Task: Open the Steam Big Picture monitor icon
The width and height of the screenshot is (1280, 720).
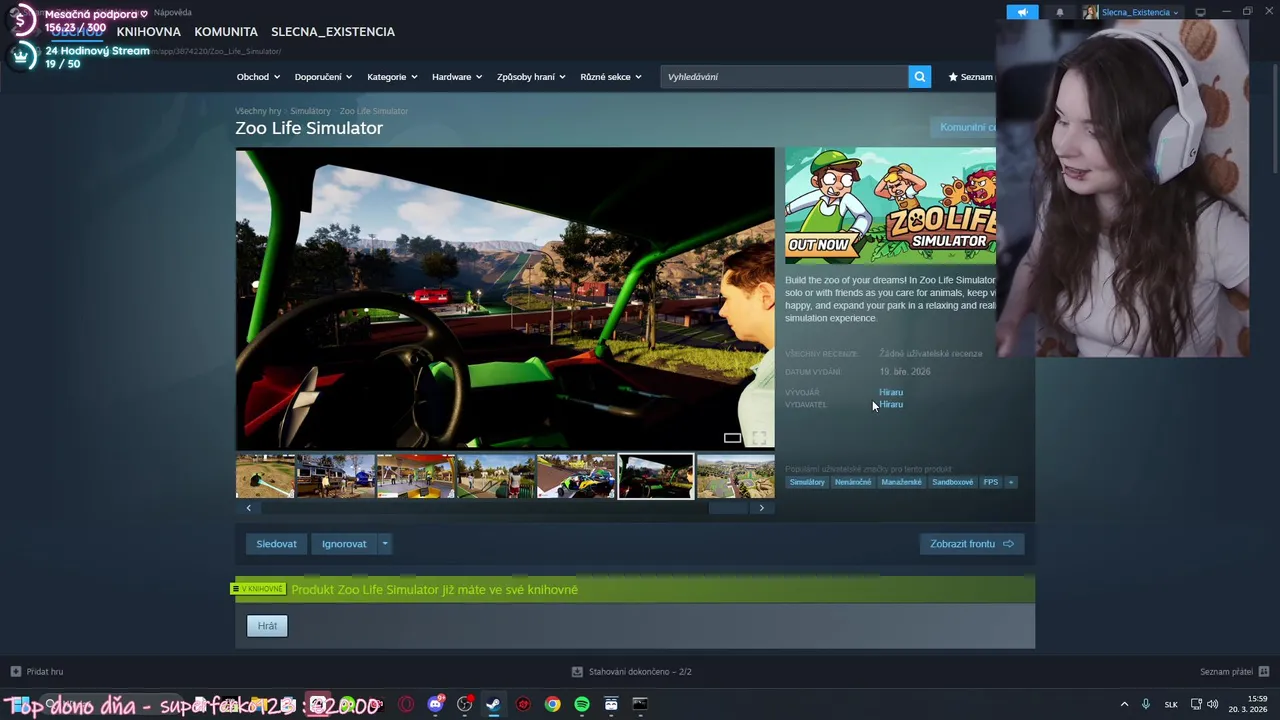Action: pyautogui.click(x=1201, y=12)
